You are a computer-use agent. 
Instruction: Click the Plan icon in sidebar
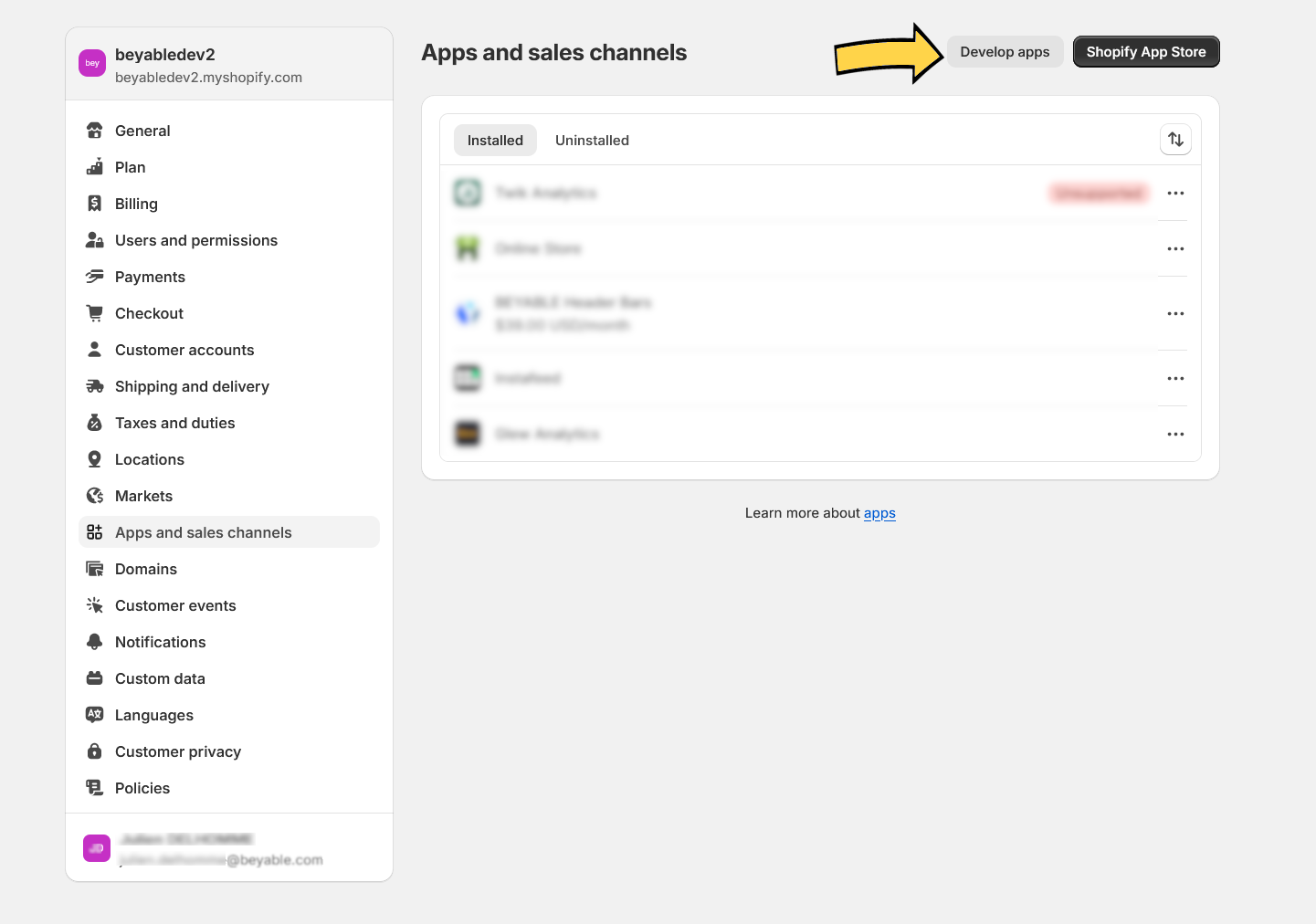(x=94, y=167)
